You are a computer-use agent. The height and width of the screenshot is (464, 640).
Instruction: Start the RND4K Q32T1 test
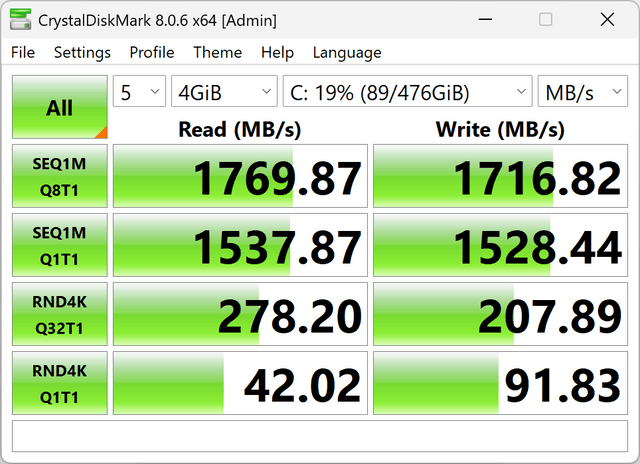pos(60,314)
